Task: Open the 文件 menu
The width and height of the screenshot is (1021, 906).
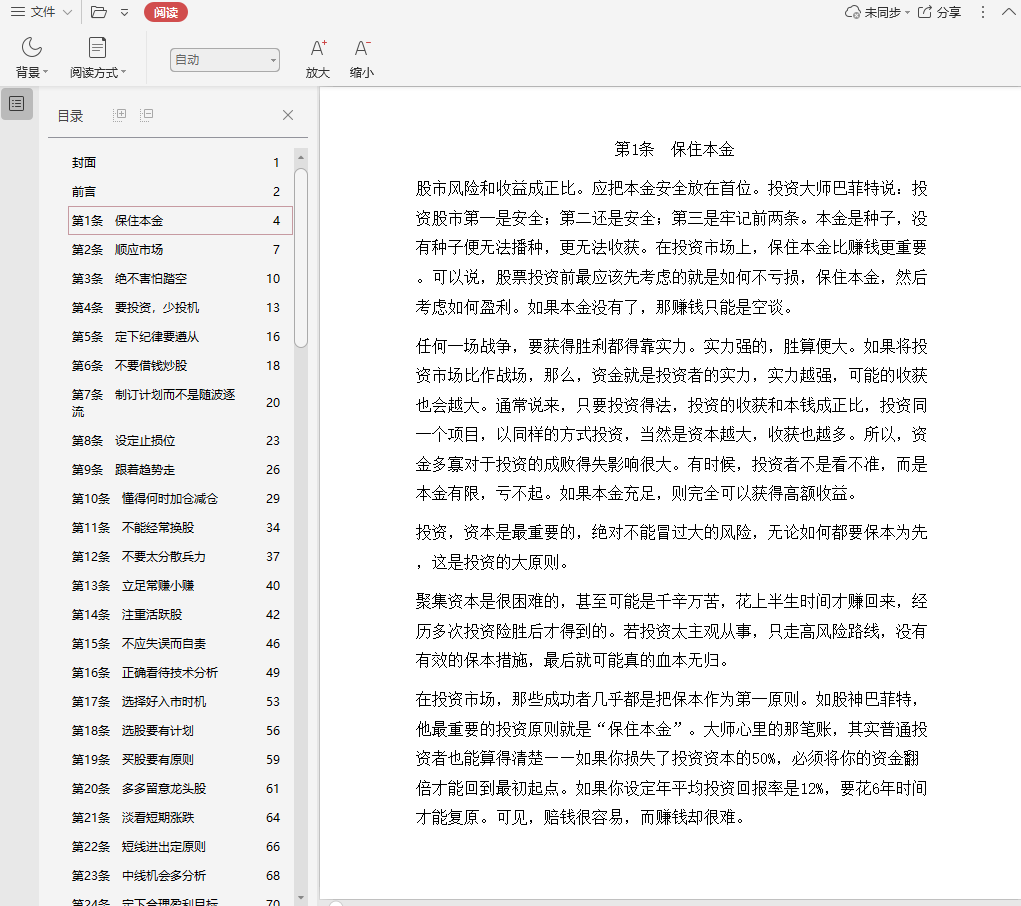Action: 40,12
